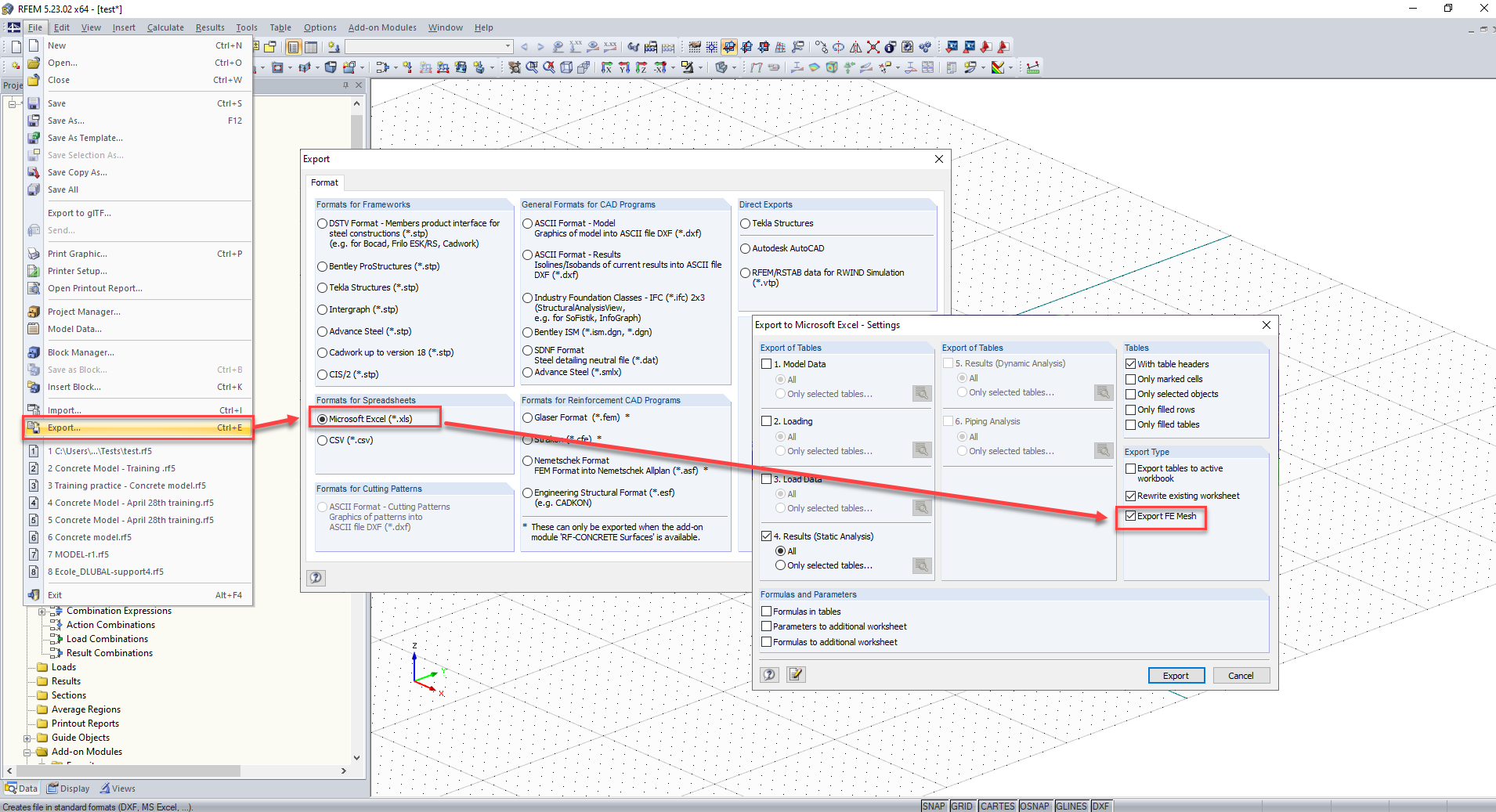Click the Cancel button
The width and height of the screenshot is (1496, 812).
pyautogui.click(x=1241, y=676)
